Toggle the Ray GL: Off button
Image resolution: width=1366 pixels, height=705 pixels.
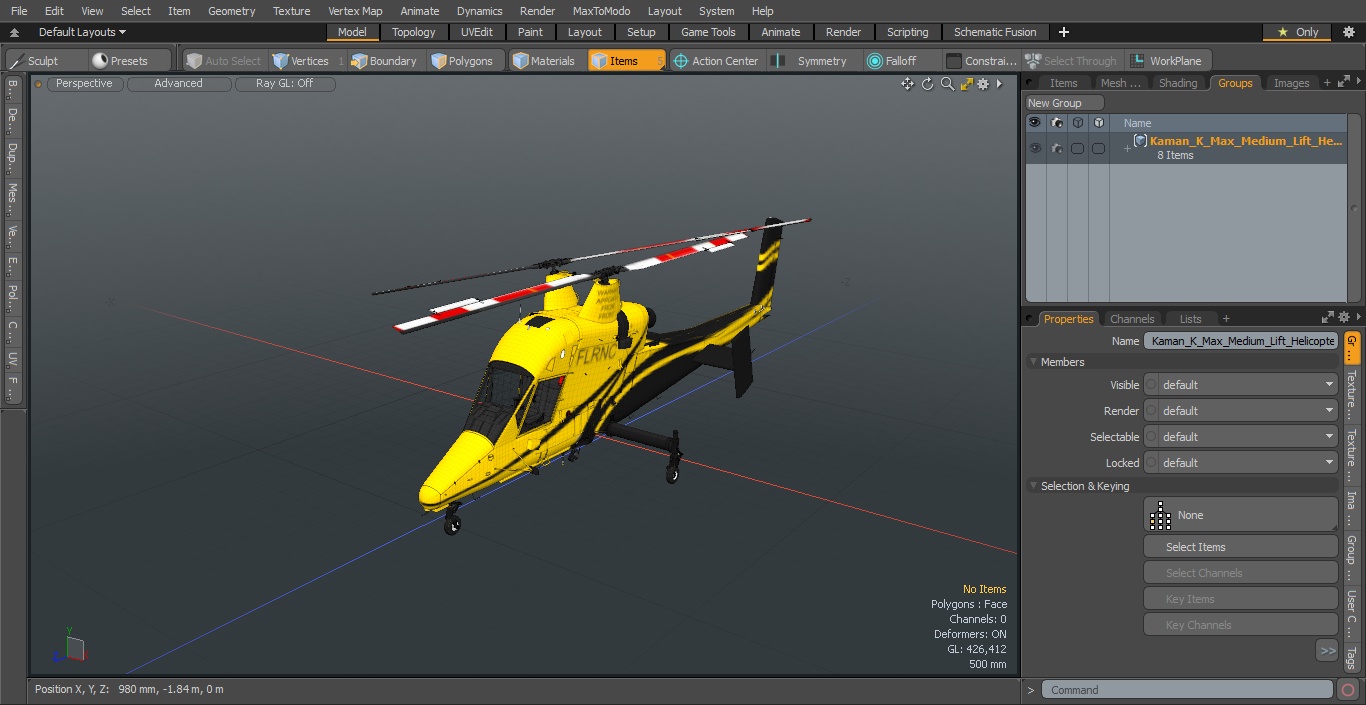[x=285, y=84]
